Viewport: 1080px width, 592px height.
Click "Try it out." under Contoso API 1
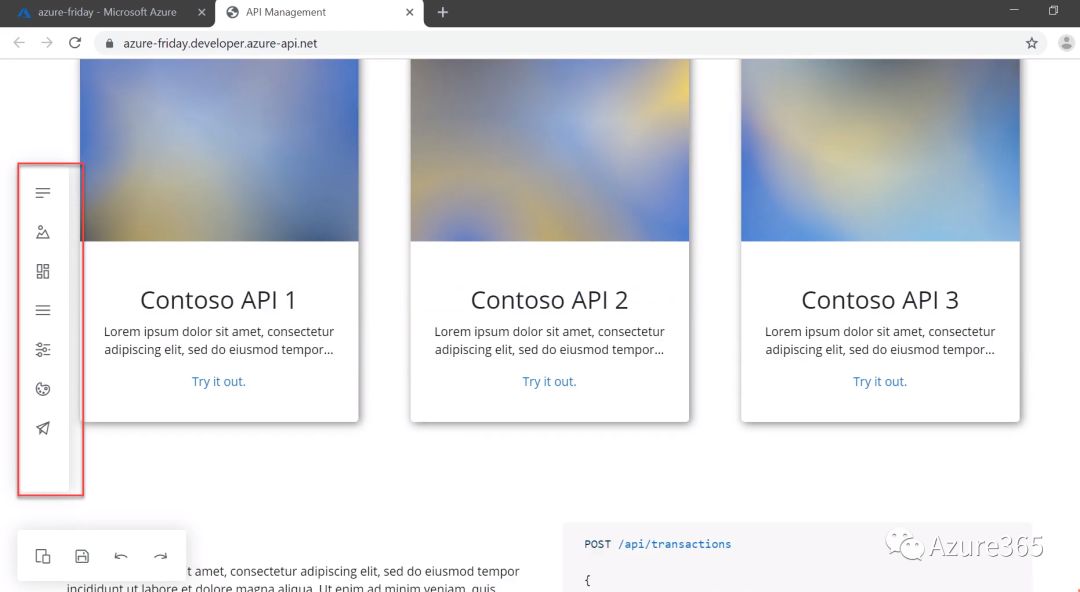tap(219, 381)
